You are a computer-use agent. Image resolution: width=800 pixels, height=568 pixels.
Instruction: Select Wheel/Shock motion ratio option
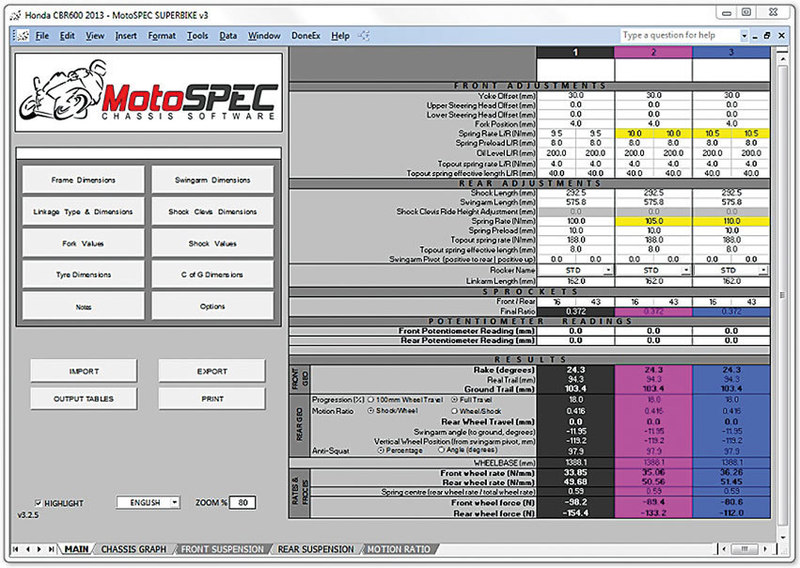tap(455, 411)
